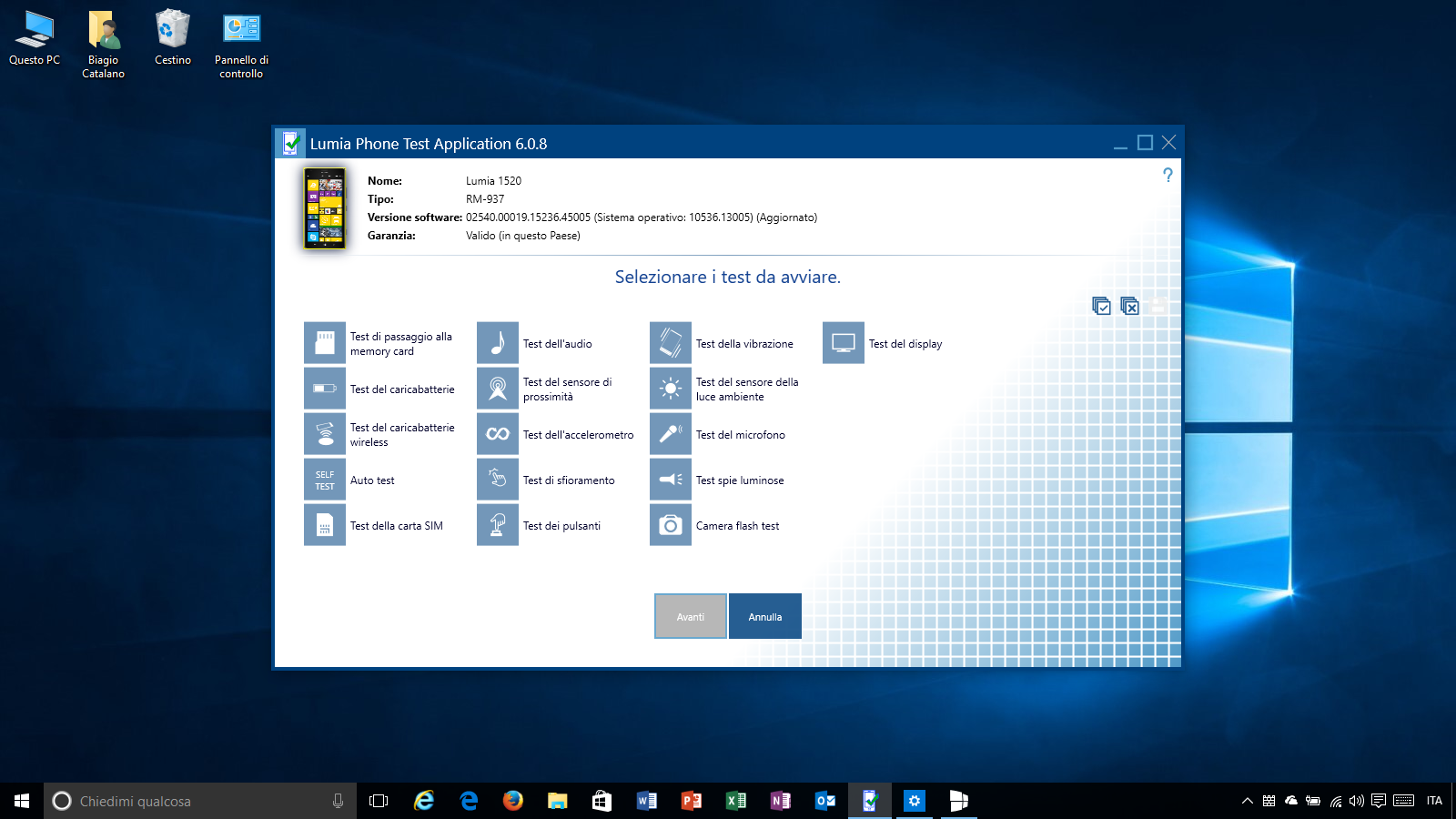
Task: Click the select all tests icon
Action: (x=1101, y=306)
